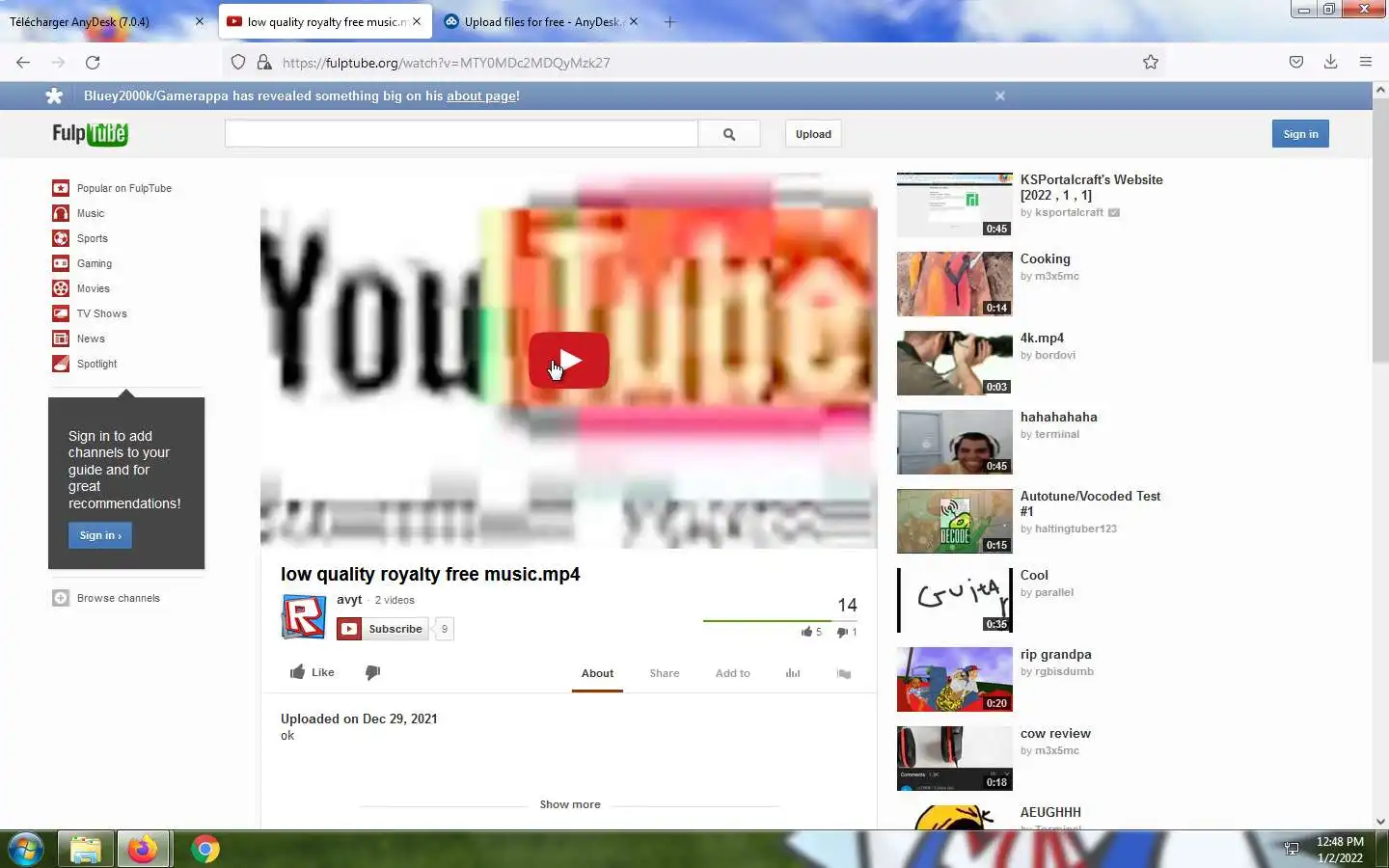Dismiss the announcement banner
1389x868 pixels.
[1000, 95]
